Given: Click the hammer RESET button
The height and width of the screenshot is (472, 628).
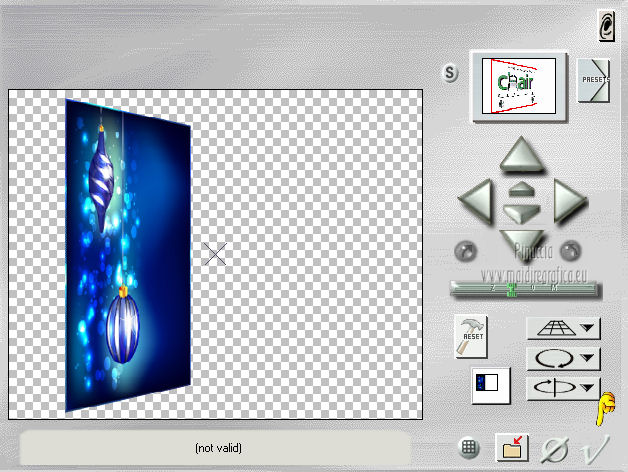Looking at the screenshot, I should (x=471, y=336).
